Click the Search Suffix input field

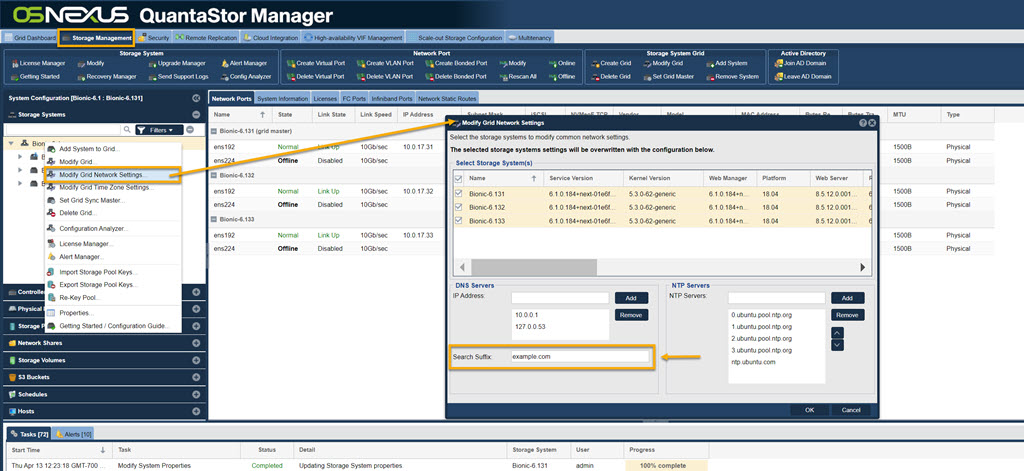click(x=581, y=357)
